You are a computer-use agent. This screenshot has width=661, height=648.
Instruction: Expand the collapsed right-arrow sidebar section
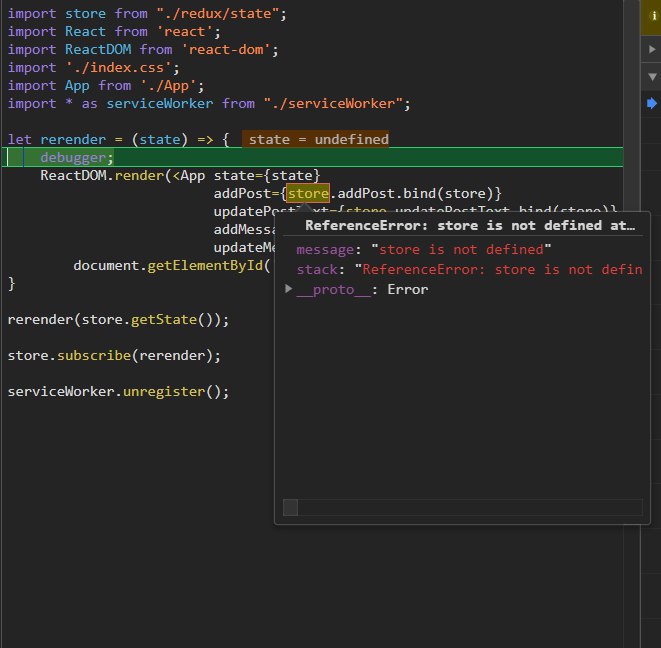(x=653, y=49)
